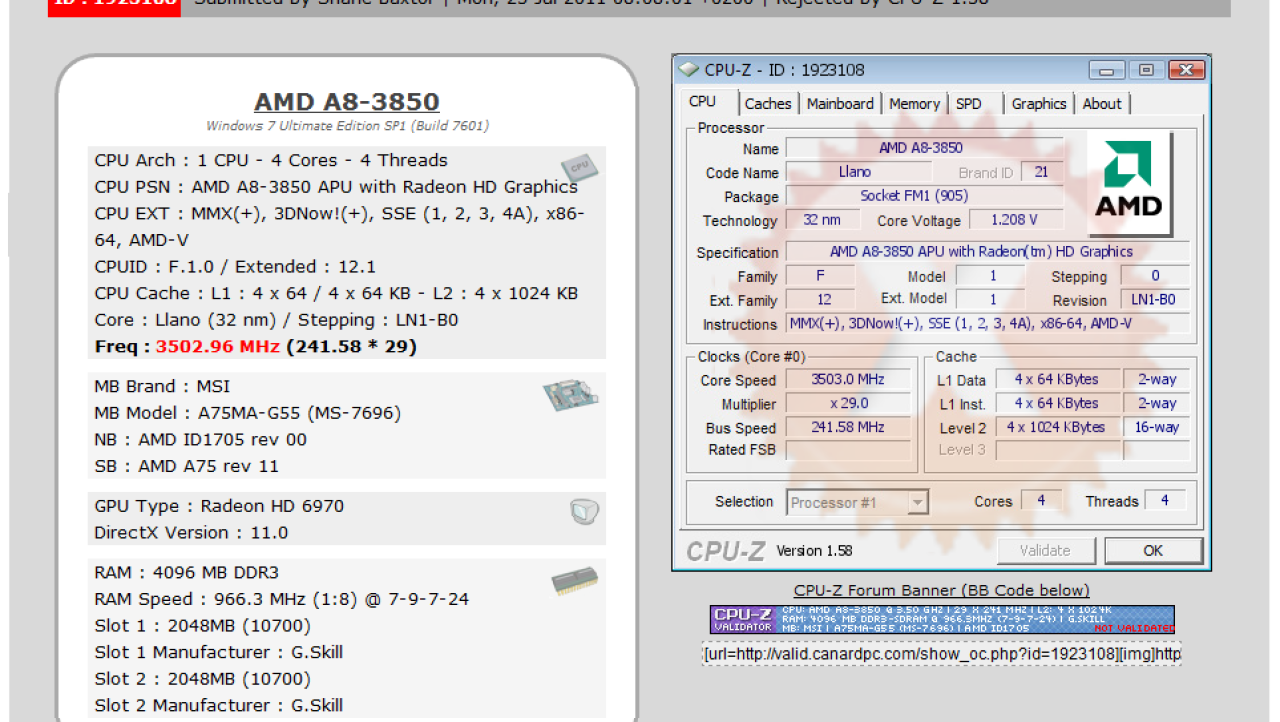The height and width of the screenshot is (722, 1280).
Task: Click the Level 2 value 4 x 1024 KBytes
Action: 1056,427
